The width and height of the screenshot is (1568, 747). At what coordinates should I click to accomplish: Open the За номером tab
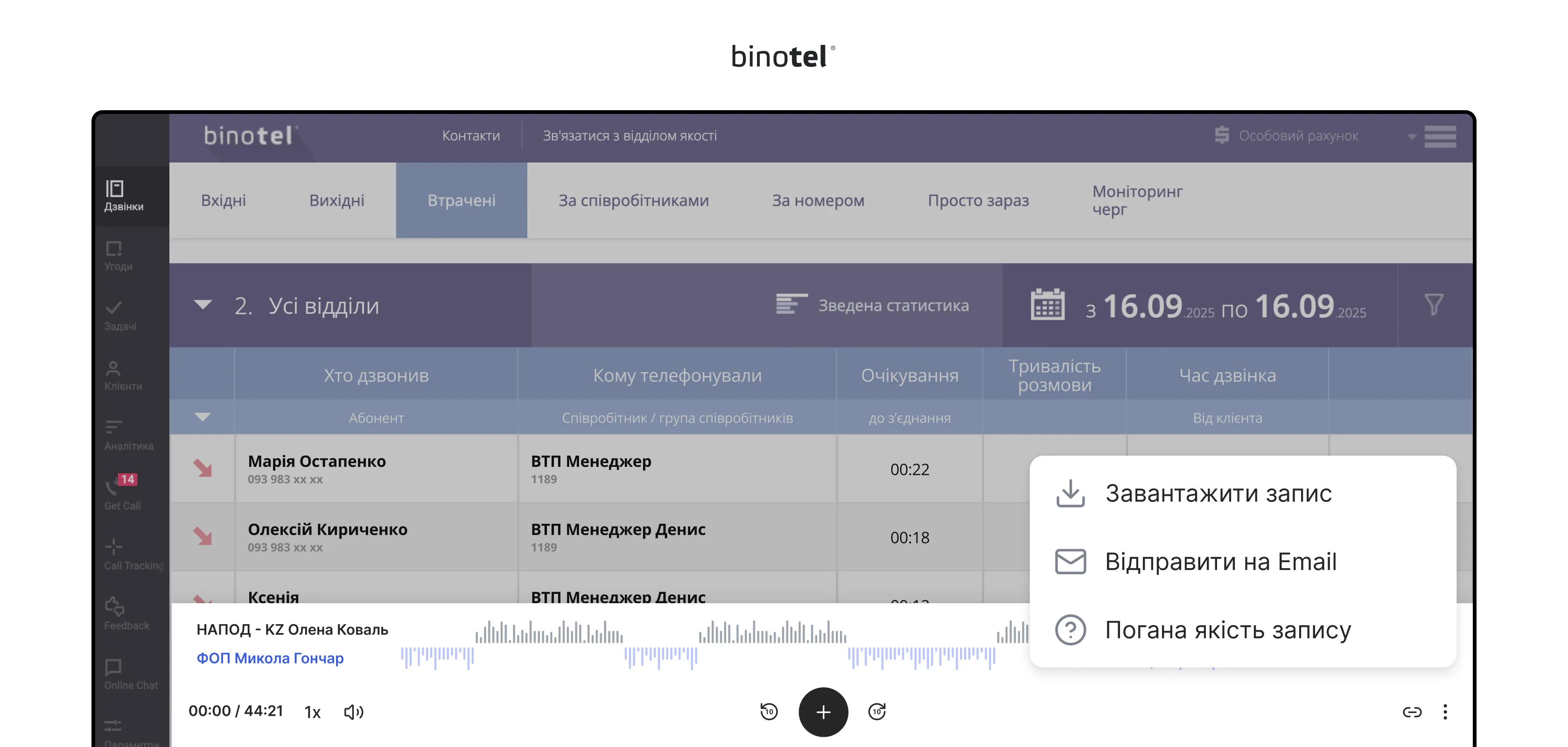click(818, 200)
